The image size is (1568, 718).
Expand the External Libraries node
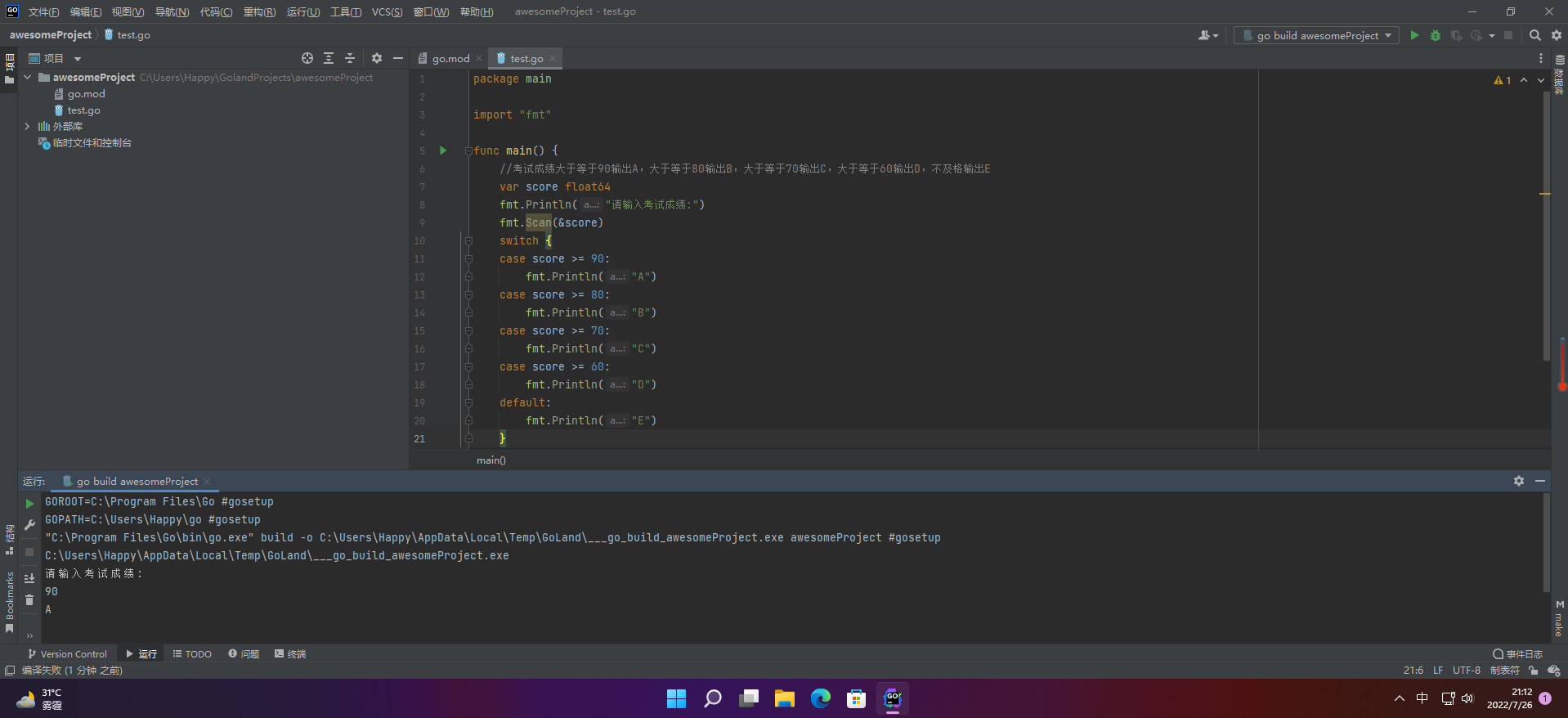[x=27, y=126]
